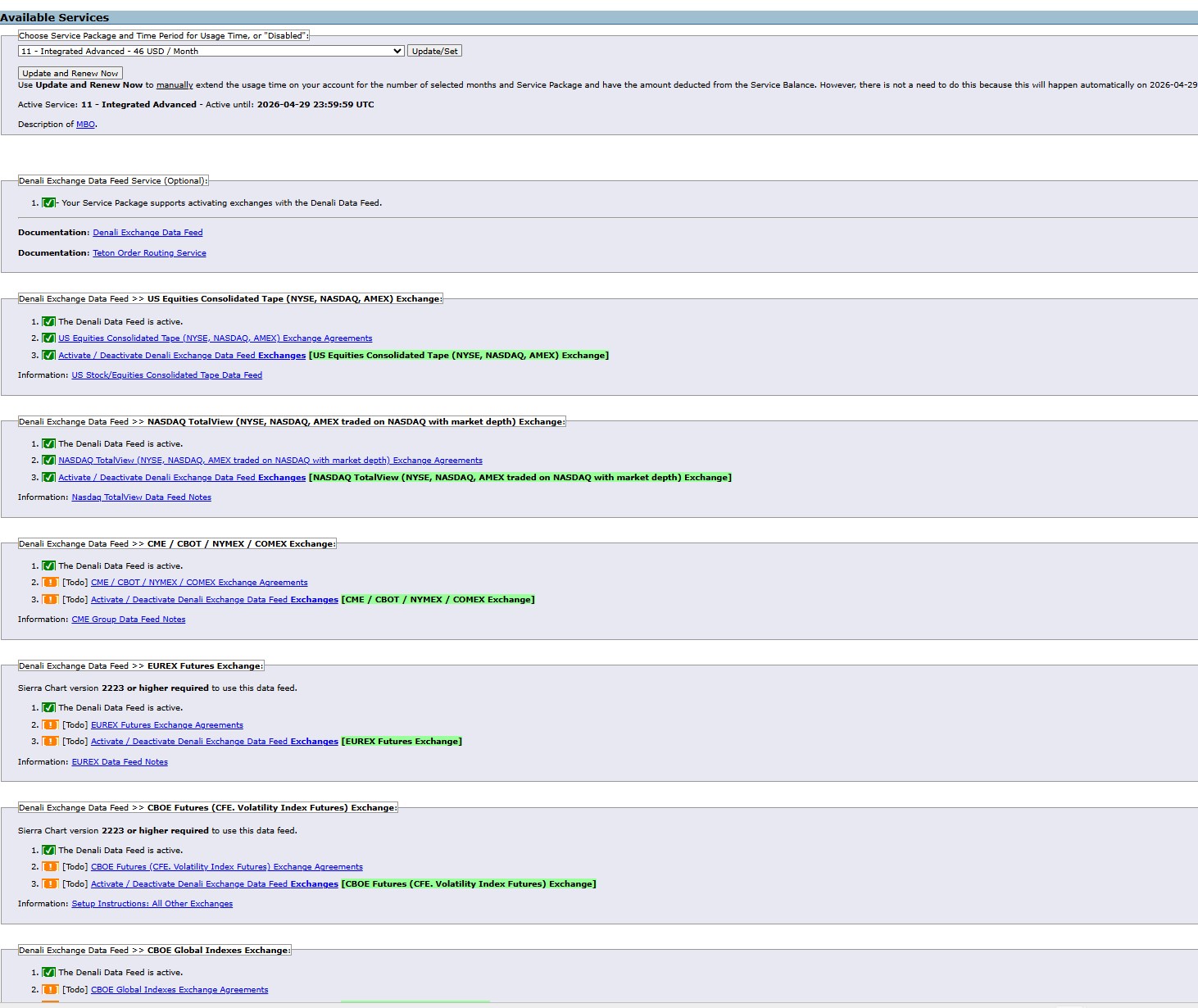Activate / Deactivate EUREX Futures exchange link
The width and height of the screenshot is (1198, 1008).
click(x=214, y=742)
